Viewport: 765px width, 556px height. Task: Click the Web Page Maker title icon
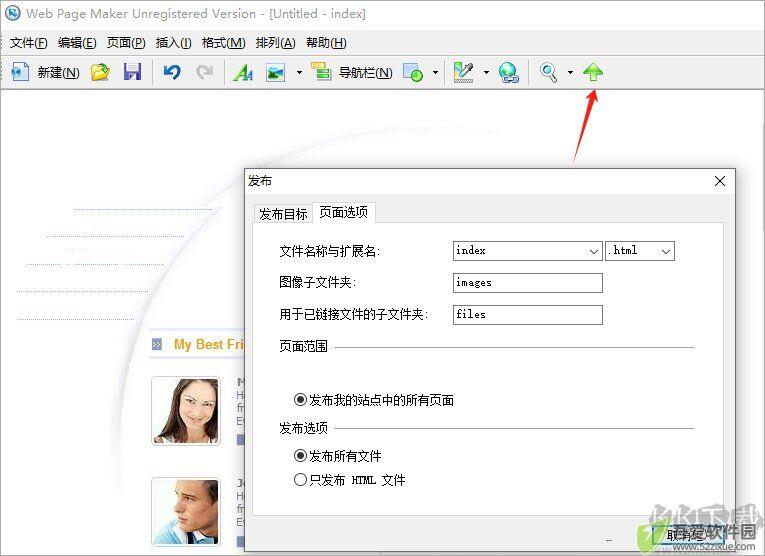pos(13,13)
